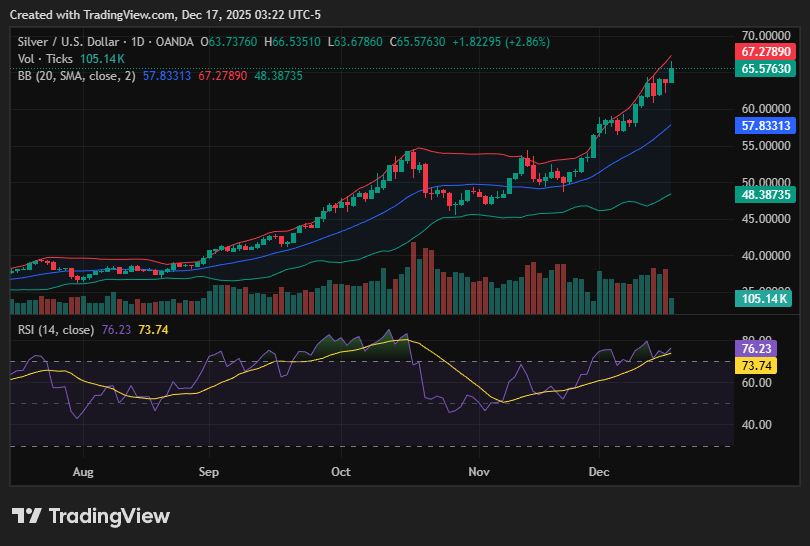This screenshot has height=546, width=810.
Task: Click the Oct label on the time axis
Action: pos(341,470)
